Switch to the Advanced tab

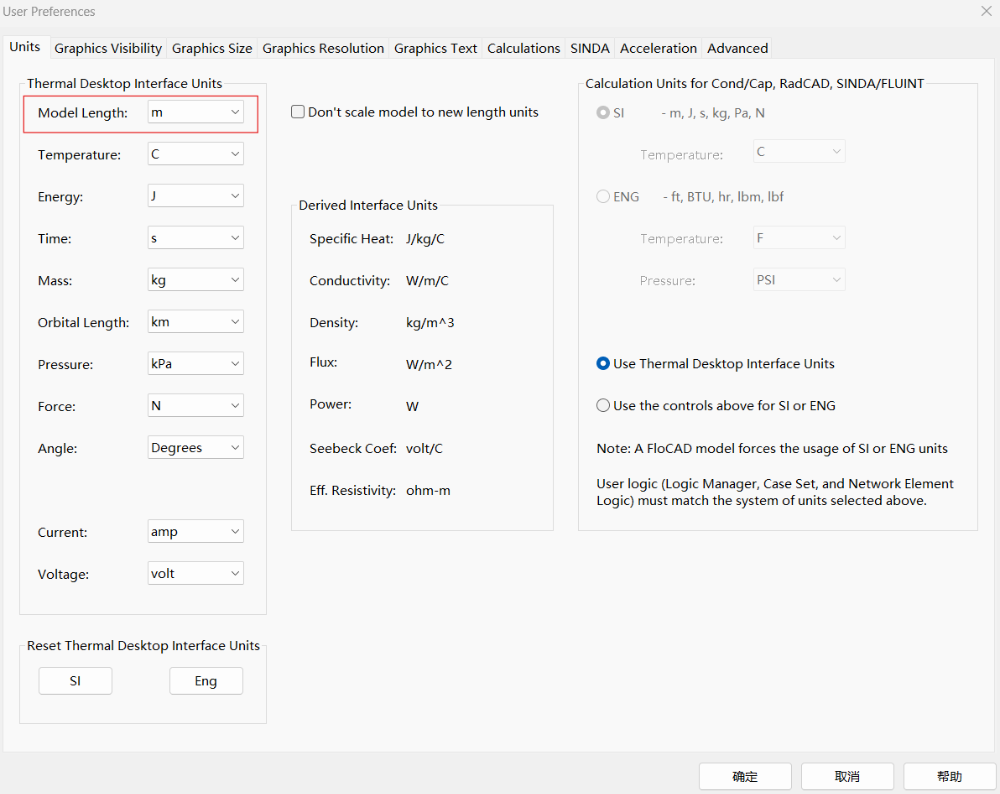coord(737,48)
